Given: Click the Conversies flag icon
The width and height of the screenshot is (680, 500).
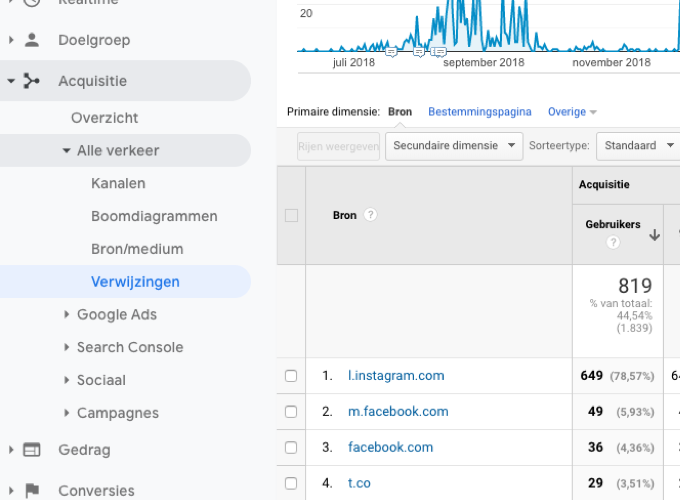Looking at the screenshot, I should point(32,490).
